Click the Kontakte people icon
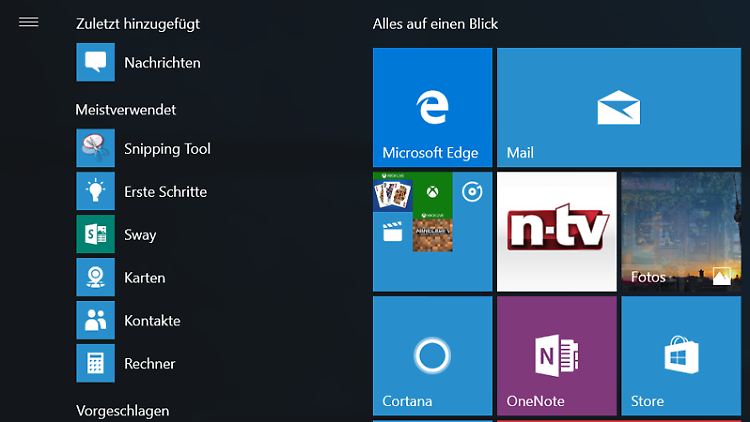The image size is (750, 422). tap(96, 320)
